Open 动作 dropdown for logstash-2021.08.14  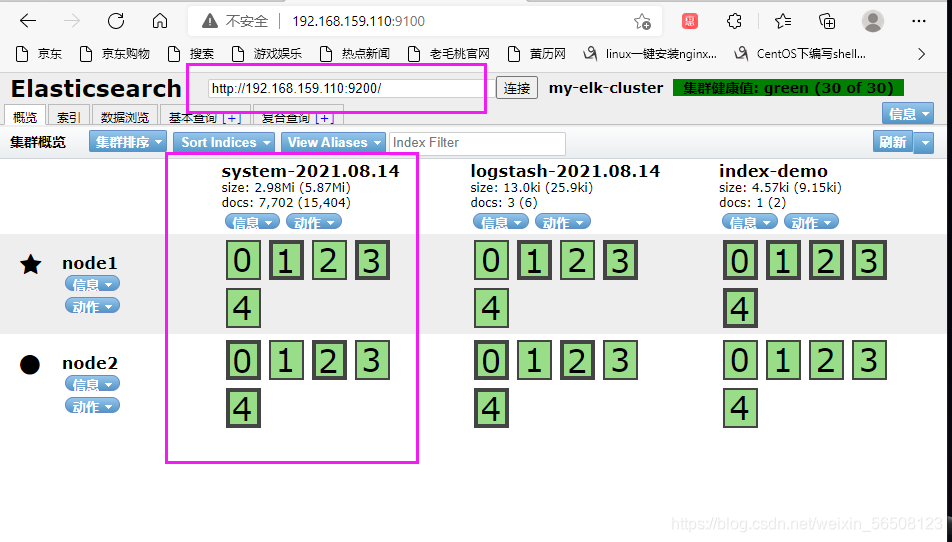(563, 222)
